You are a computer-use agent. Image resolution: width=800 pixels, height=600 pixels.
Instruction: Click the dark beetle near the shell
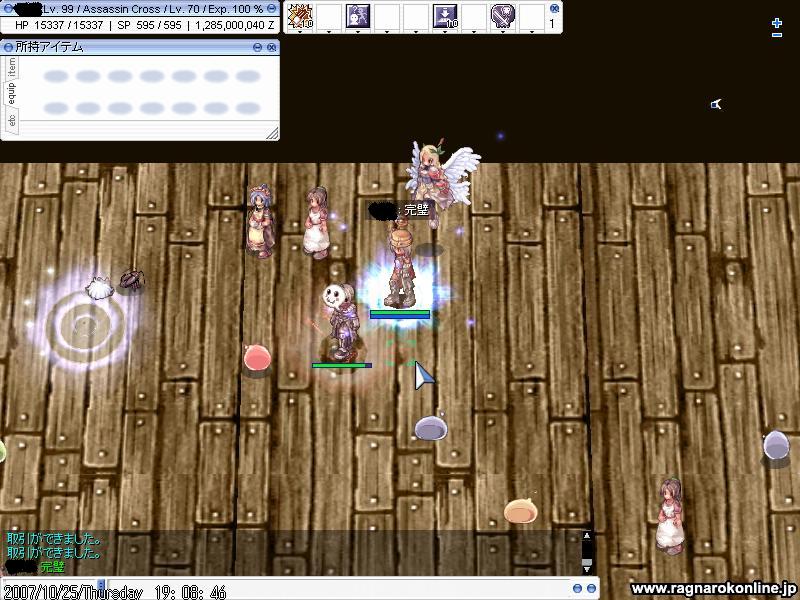(132, 280)
